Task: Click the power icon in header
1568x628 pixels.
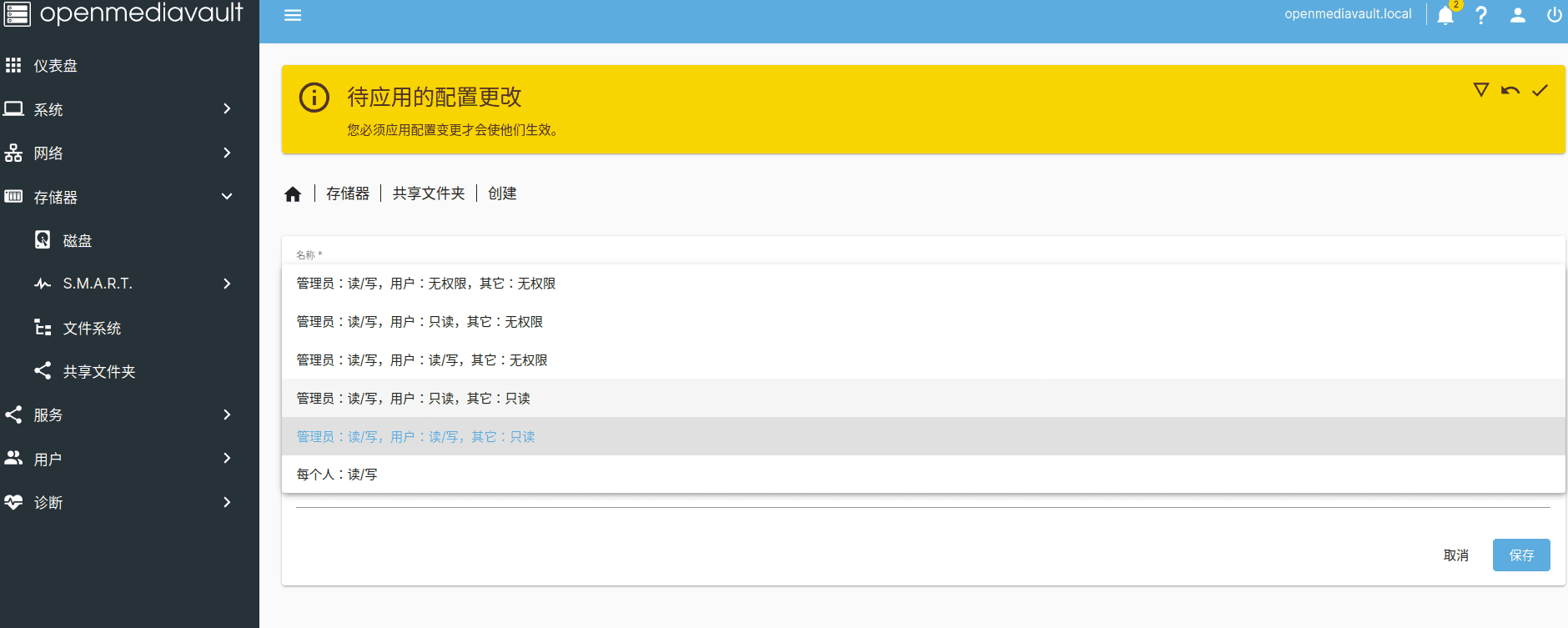Action: [x=1554, y=16]
